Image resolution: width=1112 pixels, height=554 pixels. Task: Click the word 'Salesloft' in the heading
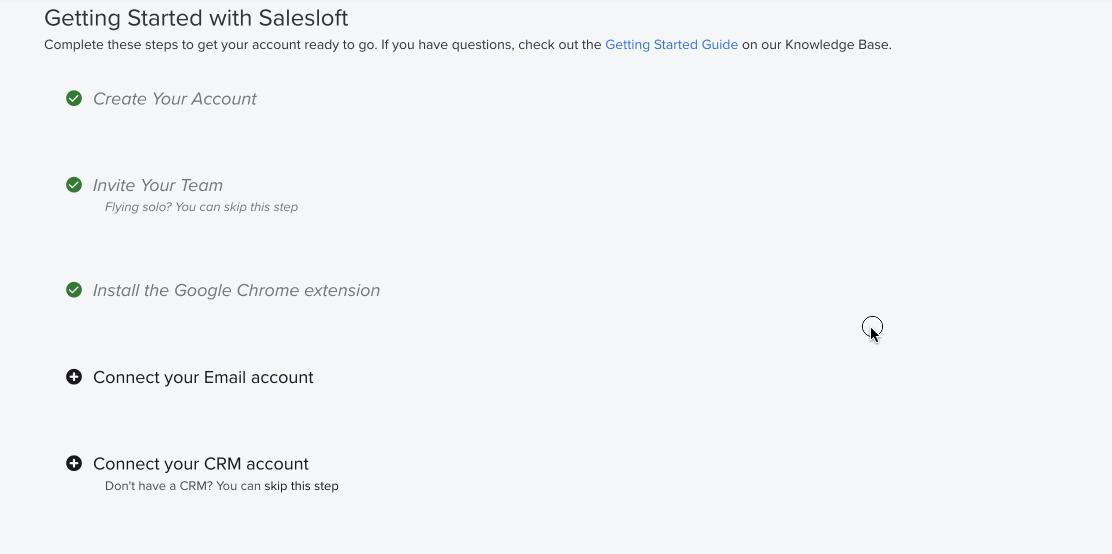301,18
